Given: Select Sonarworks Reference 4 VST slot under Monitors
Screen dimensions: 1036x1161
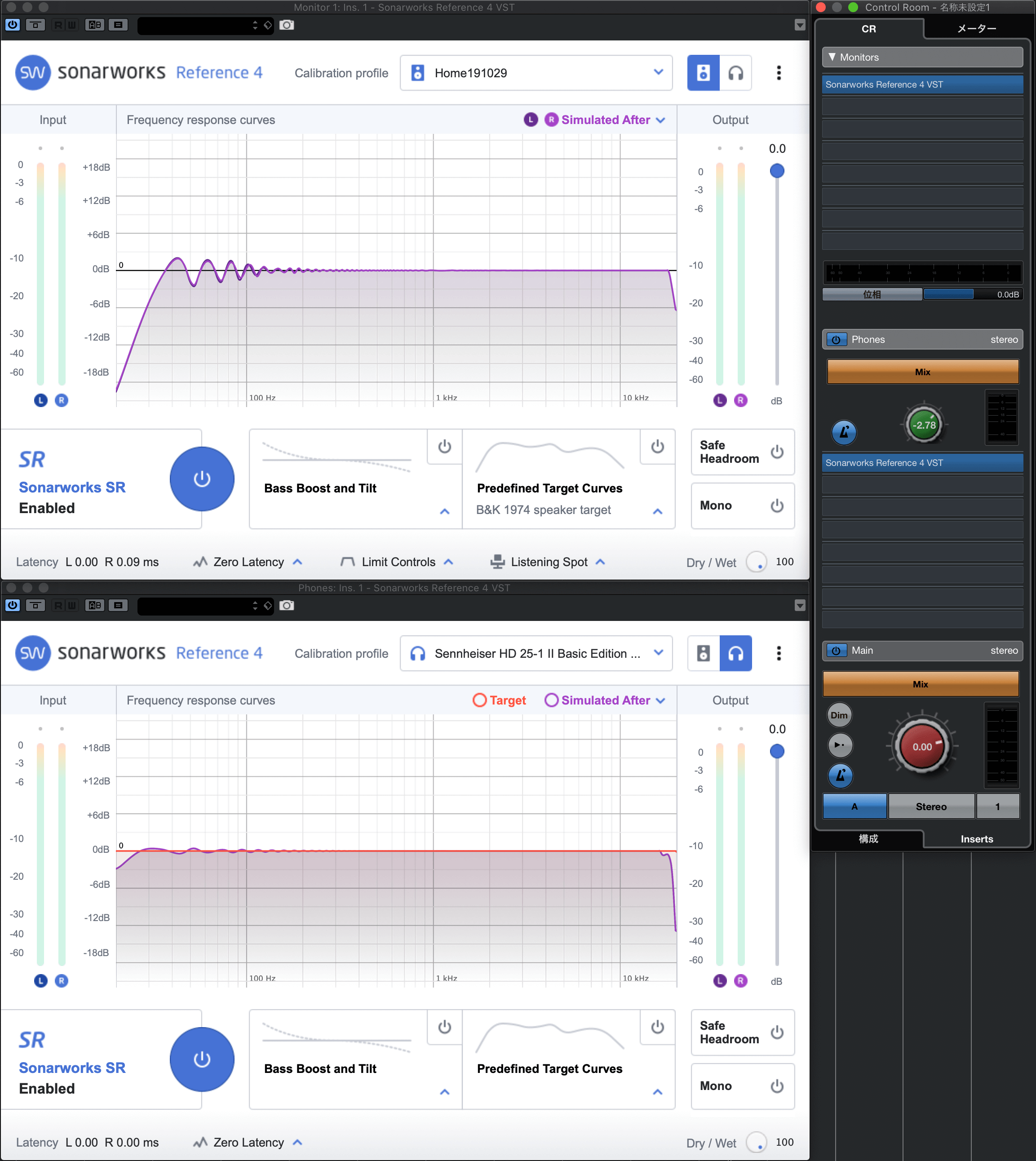Looking at the screenshot, I should [x=922, y=84].
